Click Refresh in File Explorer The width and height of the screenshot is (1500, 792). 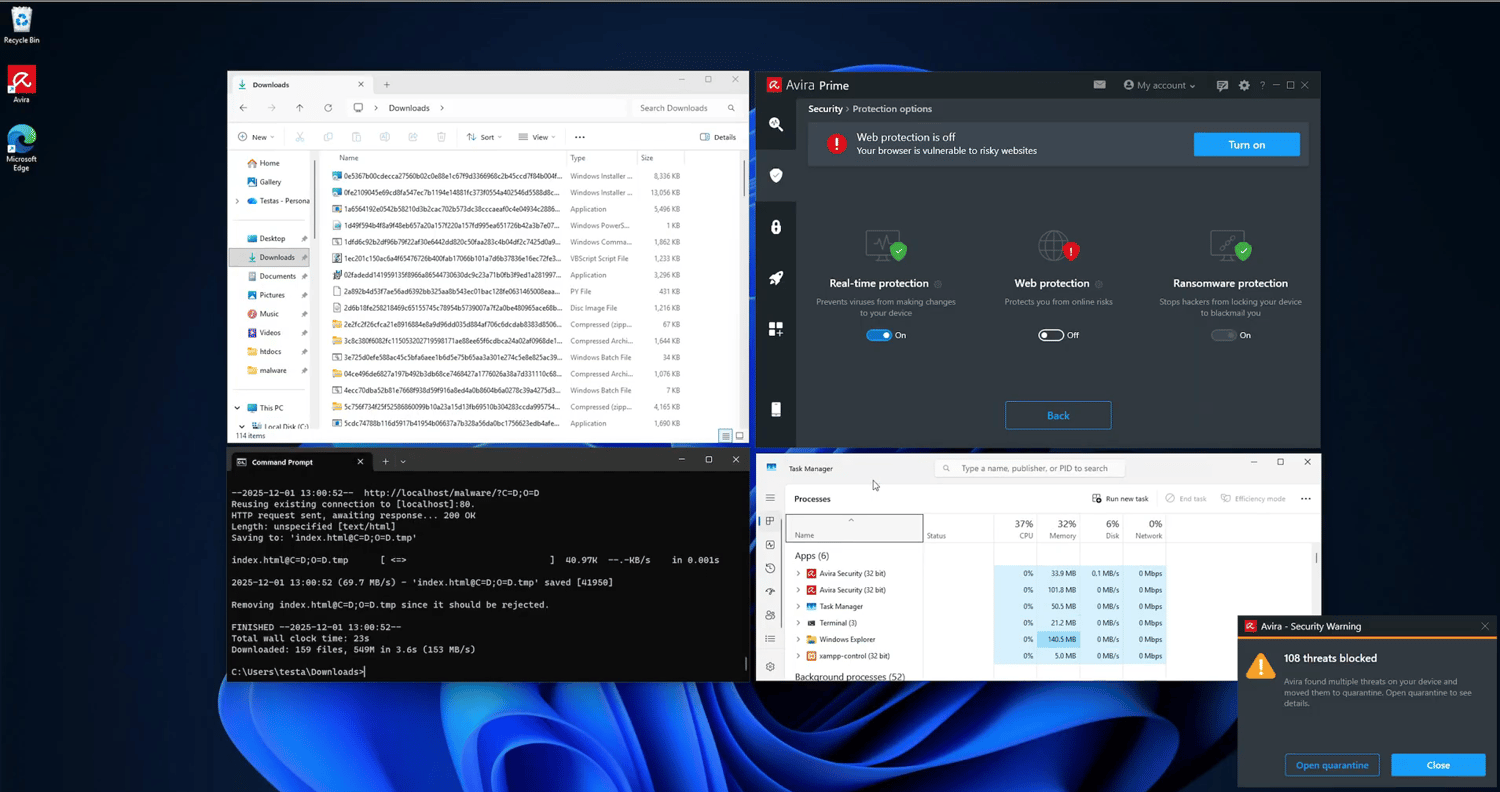pos(328,108)
